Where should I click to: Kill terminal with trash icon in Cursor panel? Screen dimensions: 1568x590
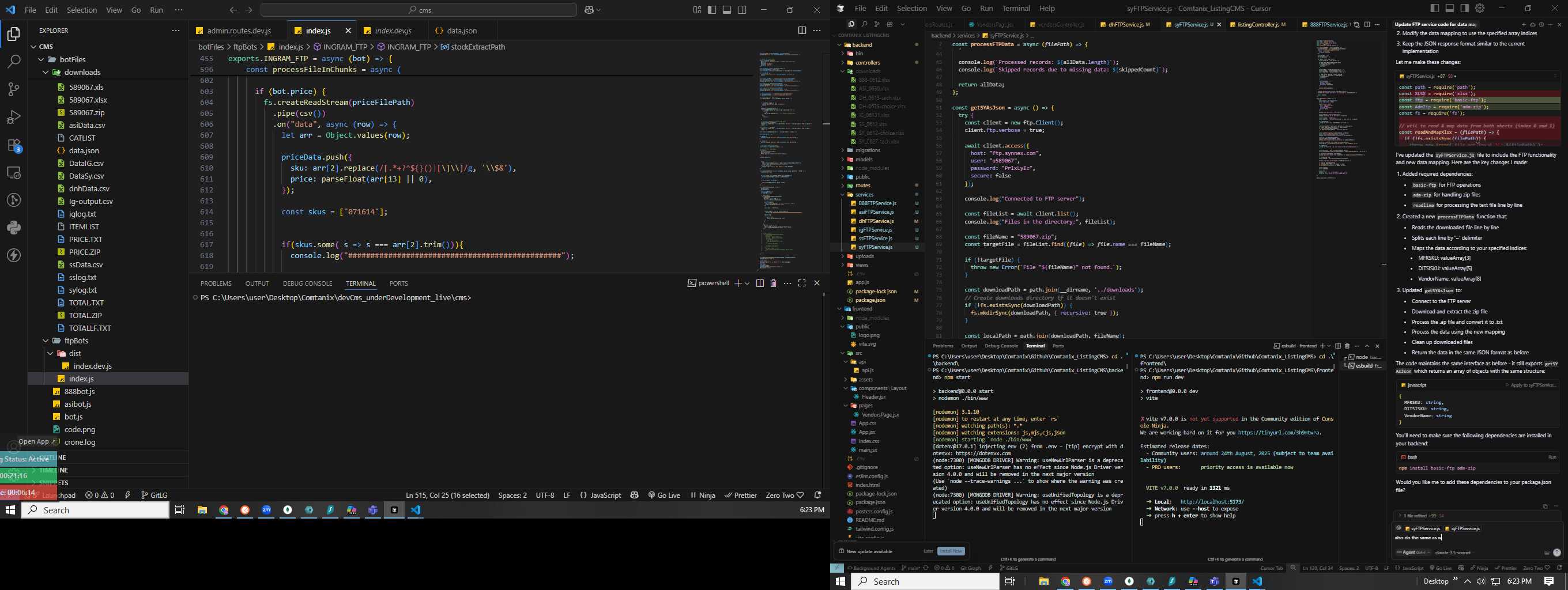[x=1347, y=346]
